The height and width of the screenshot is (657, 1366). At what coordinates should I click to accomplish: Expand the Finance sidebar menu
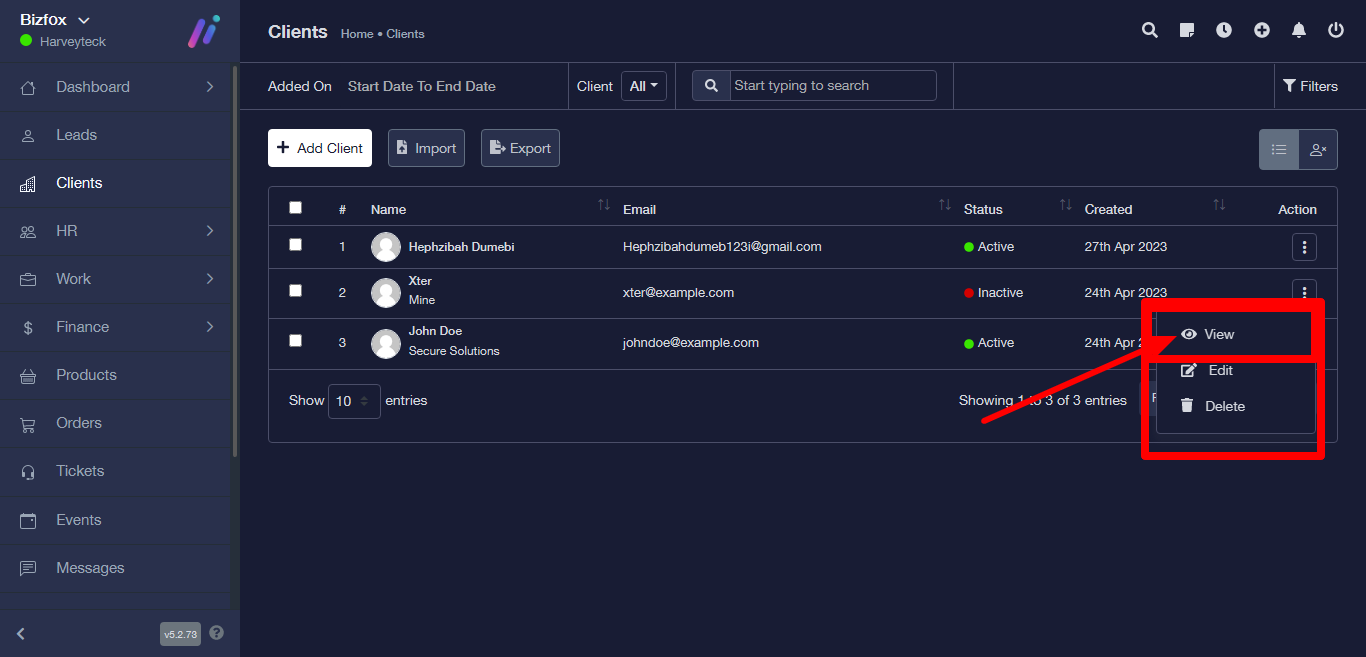pos(120,327)
